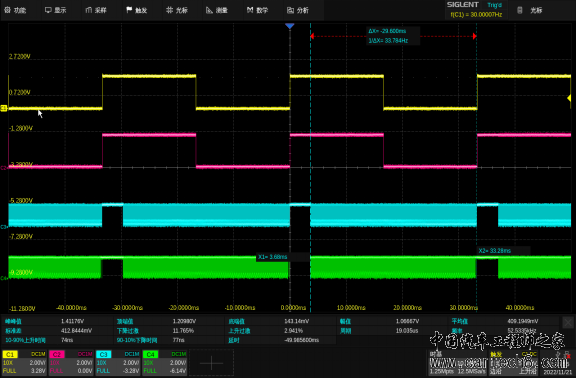Click the 2.7200V vertical scale label
Viewport: 576px width, 378px height.
[x=19, y=57]
